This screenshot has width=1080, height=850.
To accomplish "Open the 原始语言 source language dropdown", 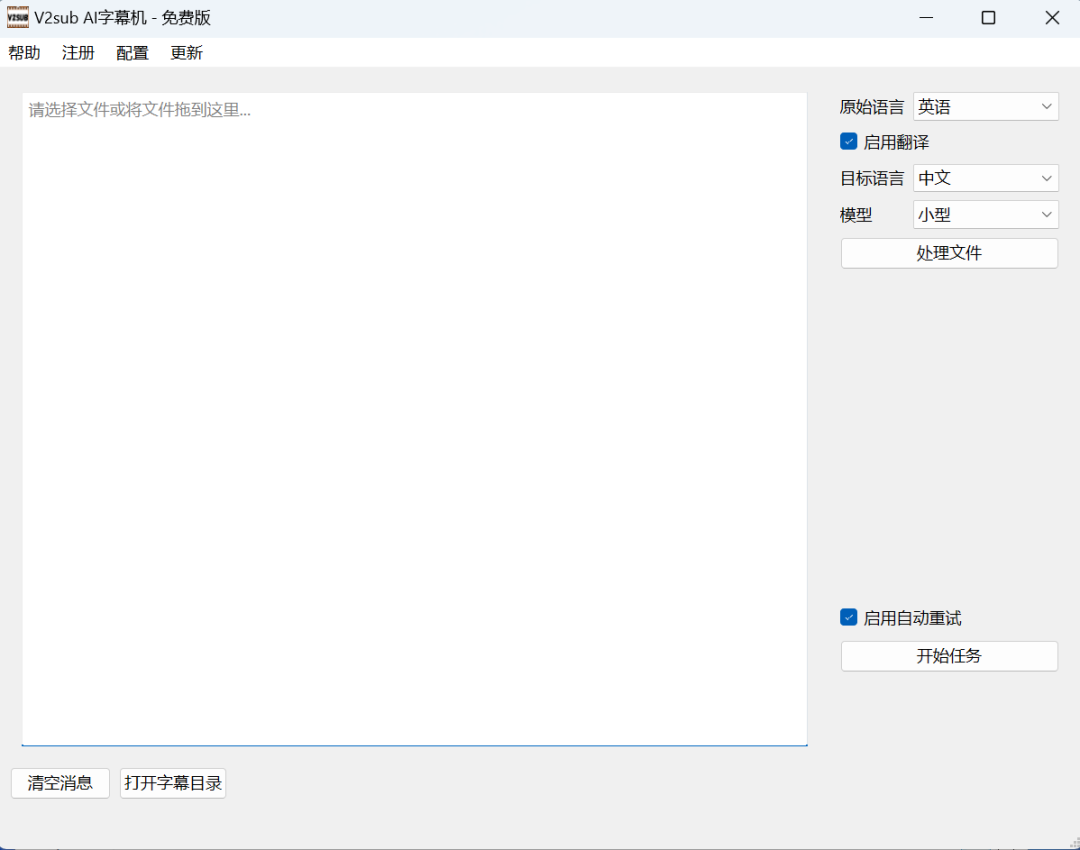I will pos(985,106).
